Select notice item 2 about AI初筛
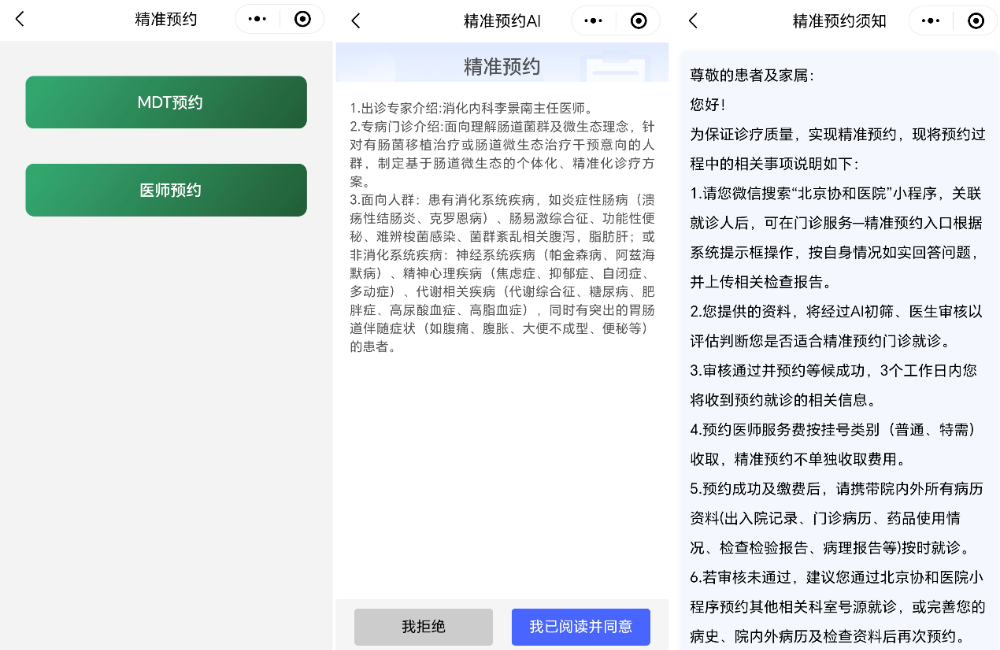Viewport: 1000px width, 650px height. click(x=836, y=326)
